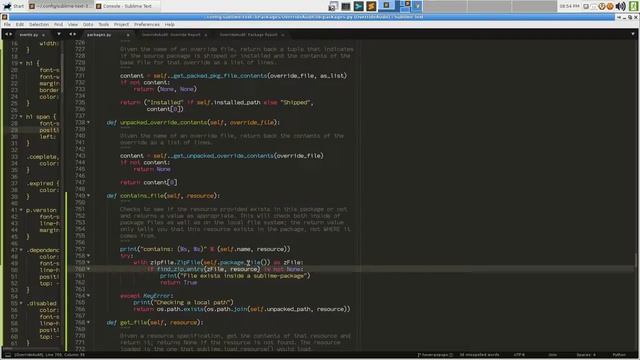
Task: Click the hoverpopups git branch status item
Action: tap(435, 355)
